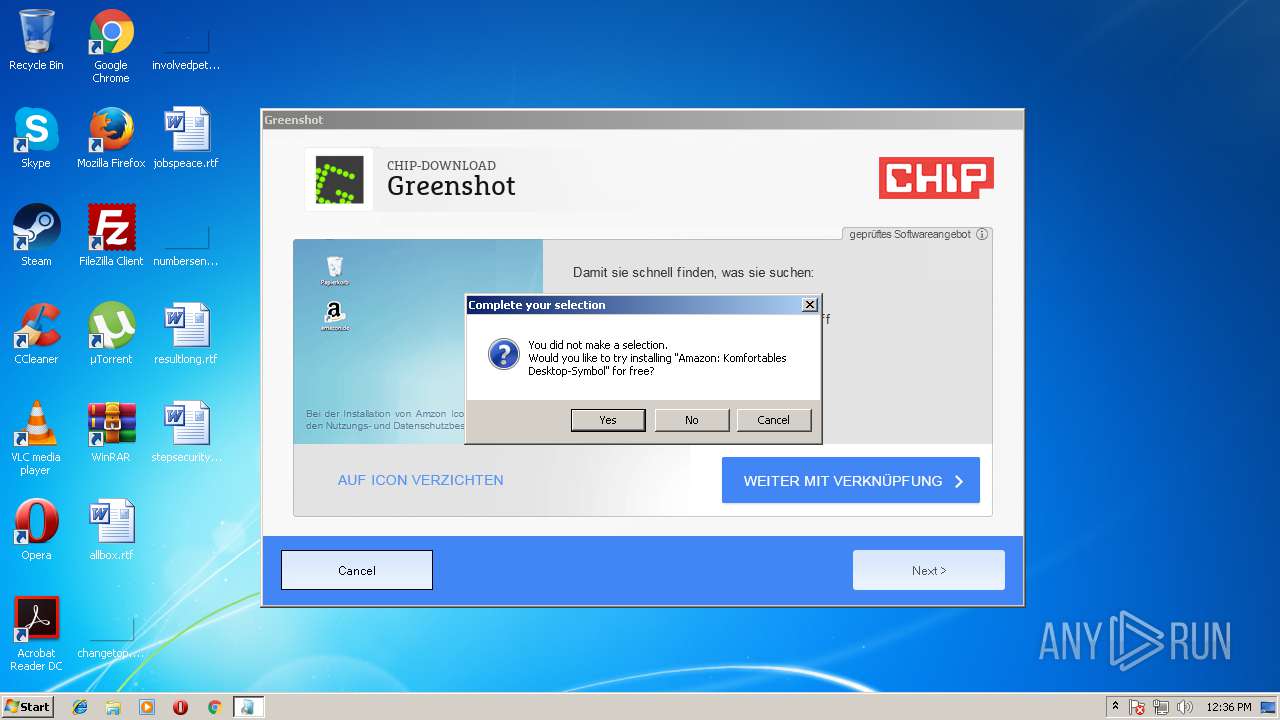Click the 'Damit sie schnell finden' text

(x=693, y=272)
